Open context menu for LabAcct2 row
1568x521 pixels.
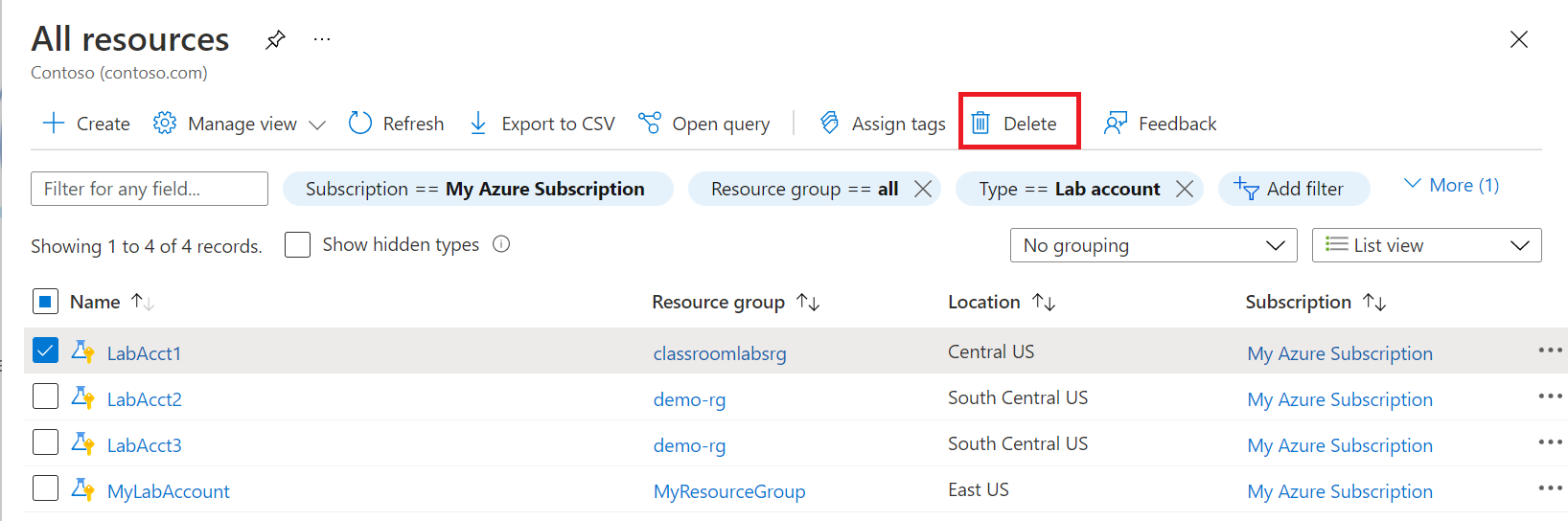pyautogui.click(x=1550, y=396)
